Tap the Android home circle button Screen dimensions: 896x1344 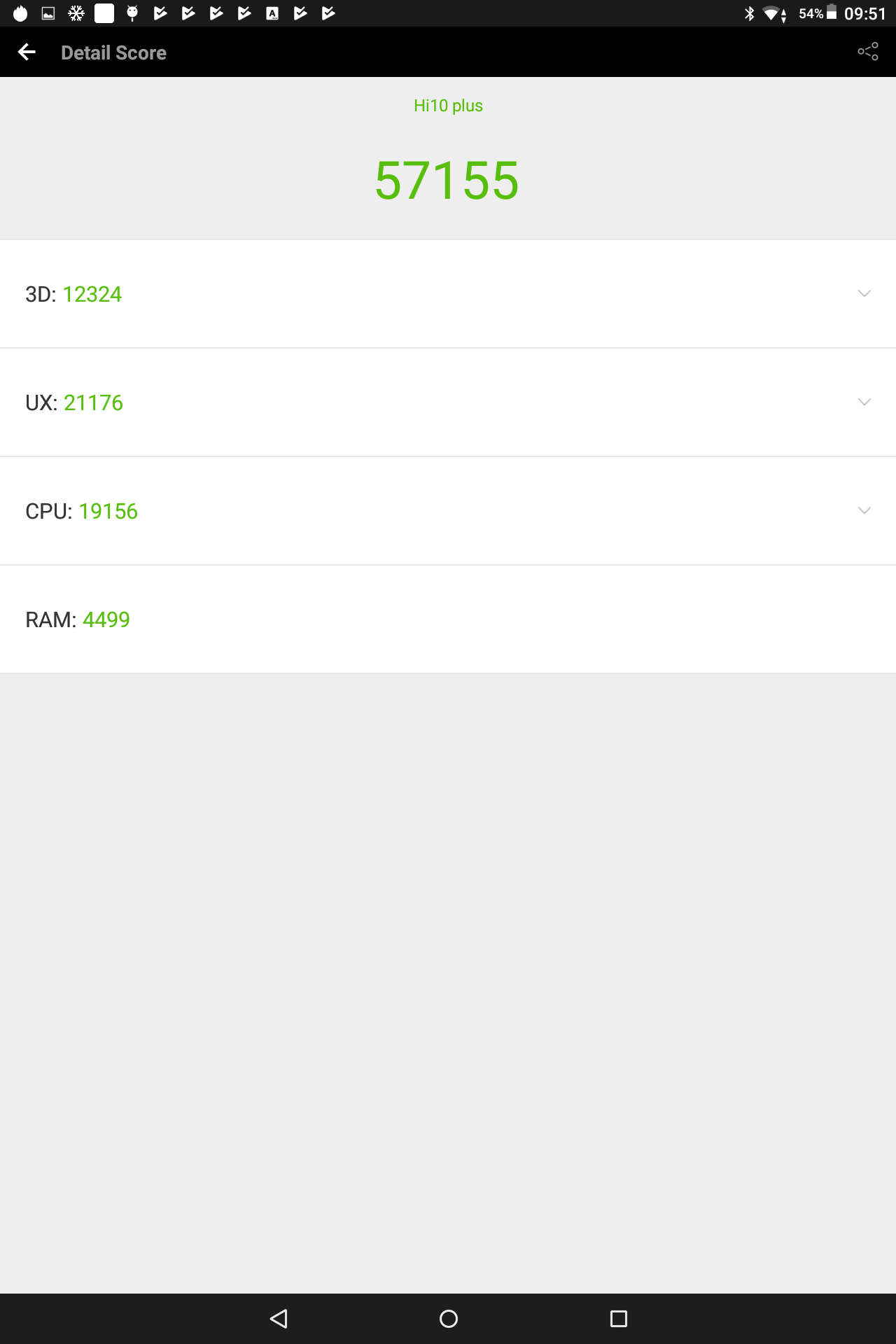[x=449, y=1319]
